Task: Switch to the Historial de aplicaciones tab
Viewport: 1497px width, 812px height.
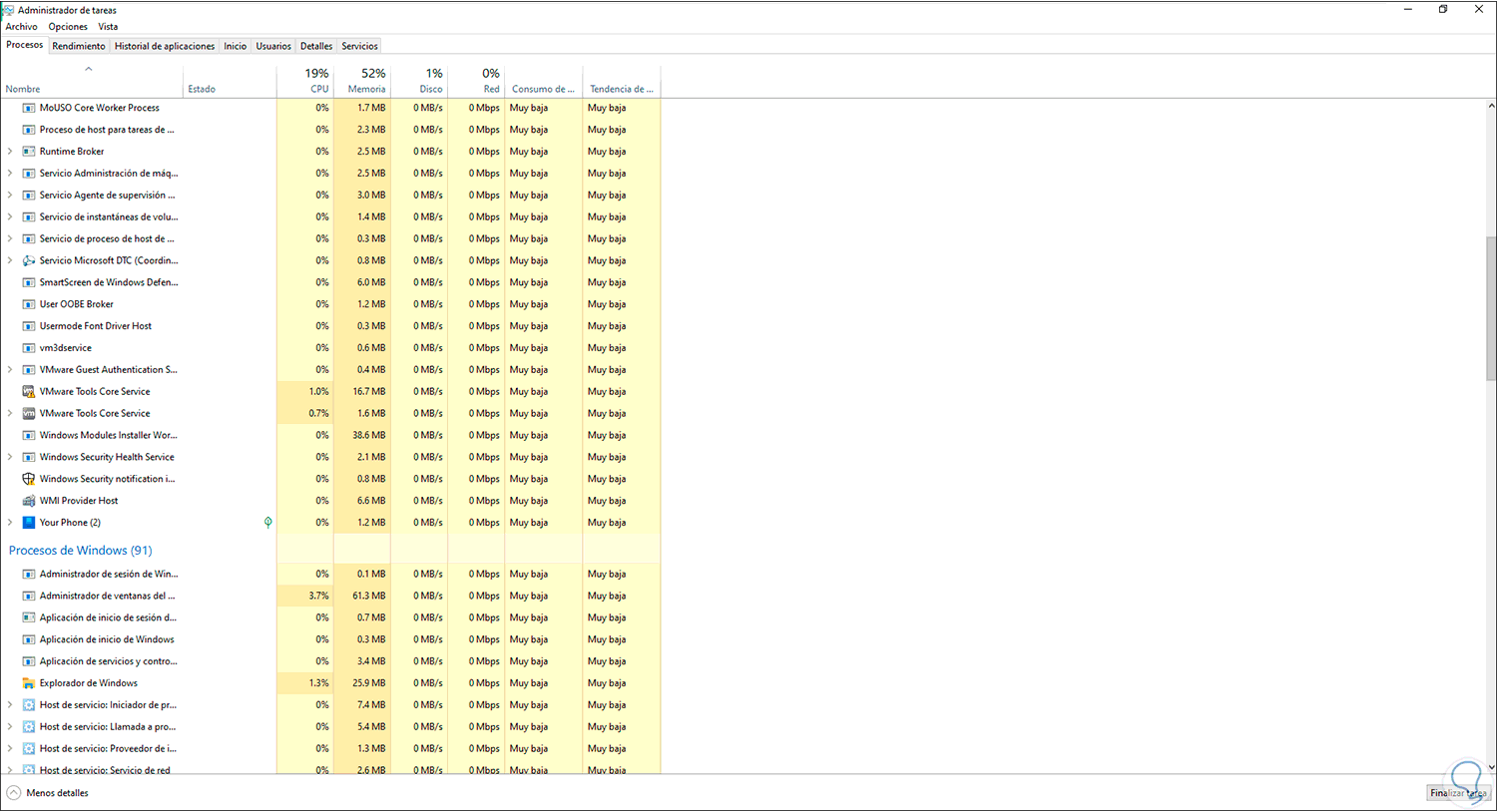Action: click(x=165, y=46)
